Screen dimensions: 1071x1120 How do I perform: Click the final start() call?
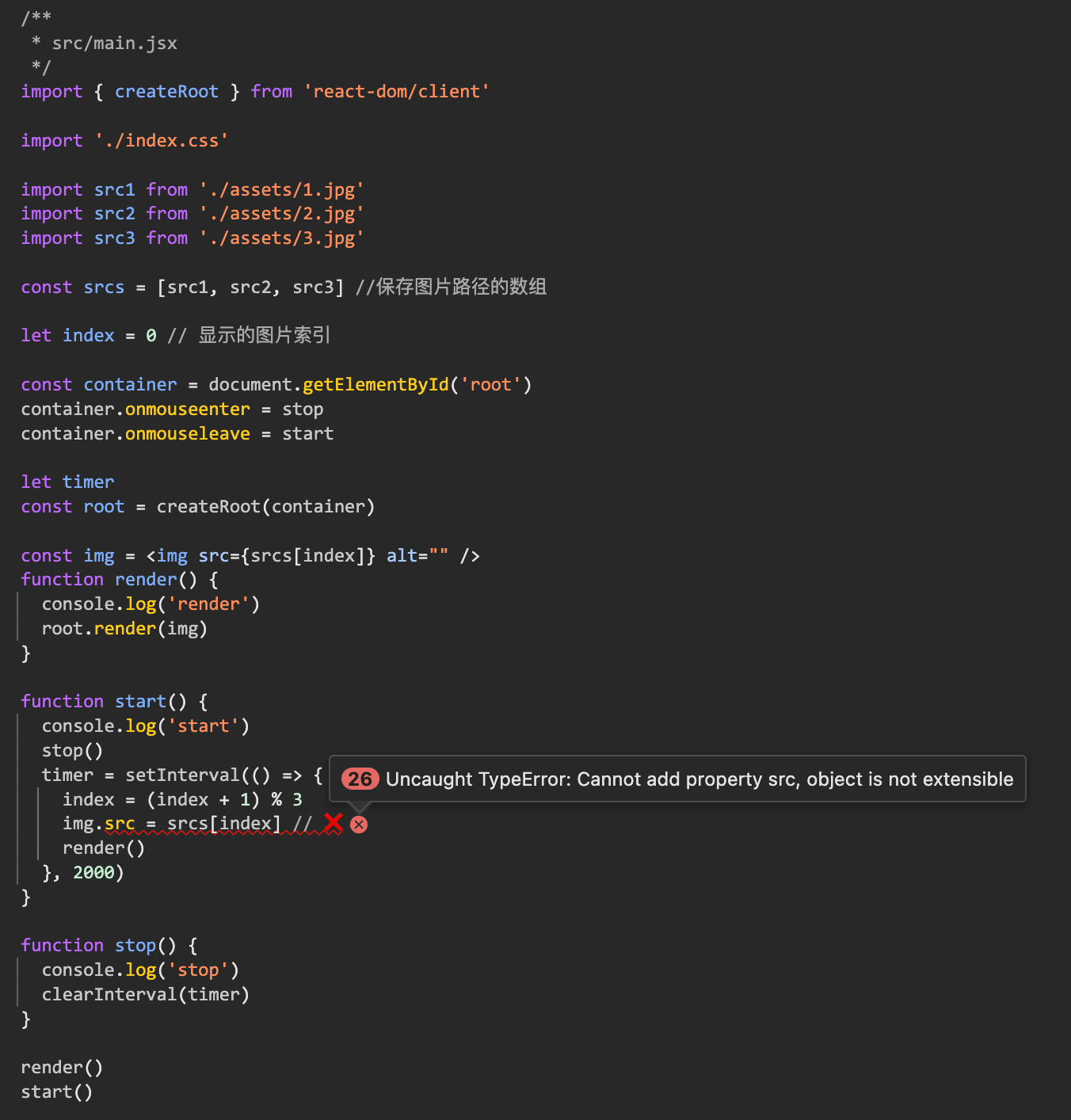pyautogui.click(x=57, y=1092)
